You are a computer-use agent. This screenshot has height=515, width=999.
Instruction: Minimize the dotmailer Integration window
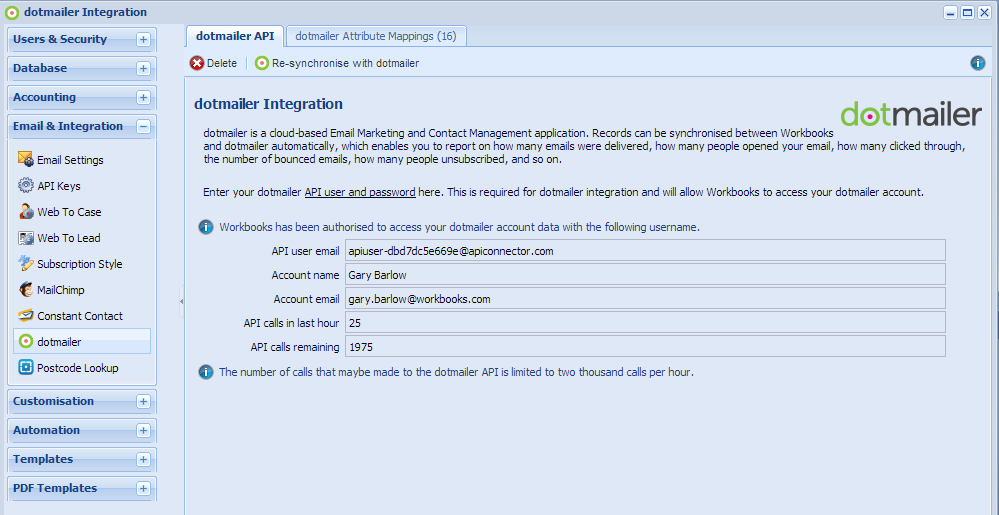[x=951, y=13]
